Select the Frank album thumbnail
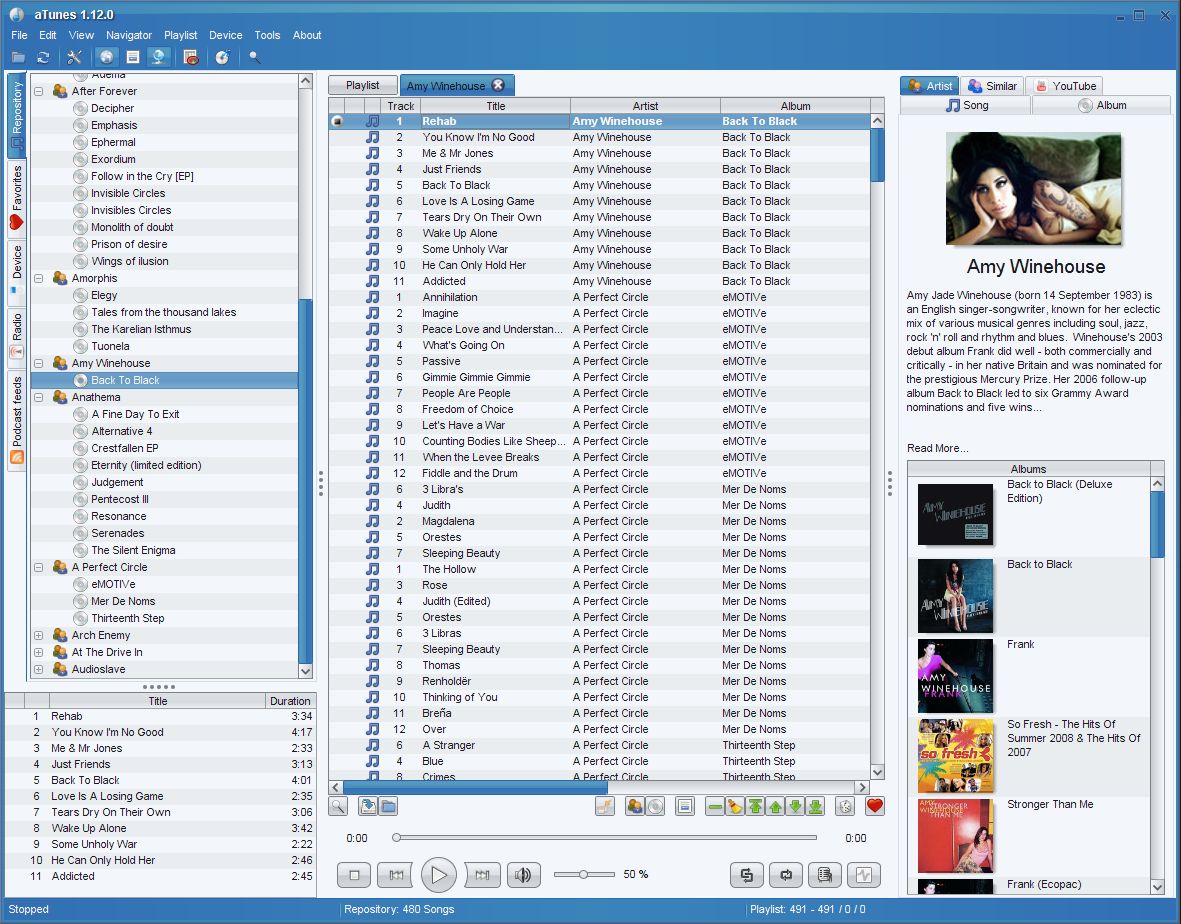The width and height of the screenshot is (1181, 924). pyautogui.click(x=955, y=675)
